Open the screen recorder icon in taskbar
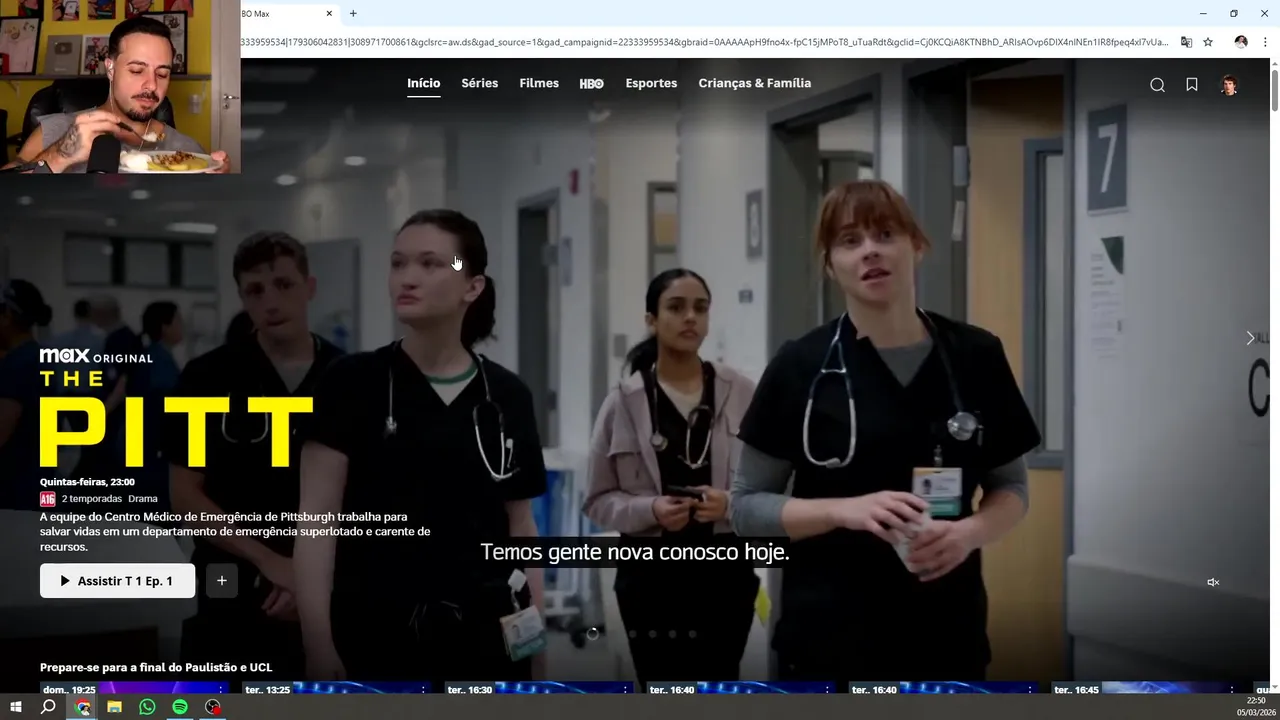The image size is (1280, 720). (212, 707)
